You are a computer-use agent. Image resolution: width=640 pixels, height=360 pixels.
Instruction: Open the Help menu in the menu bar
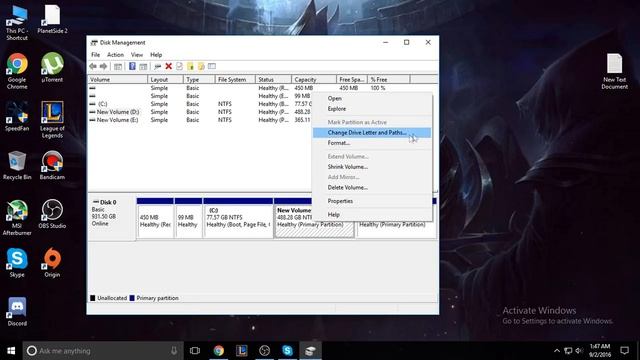coord(156,55)
